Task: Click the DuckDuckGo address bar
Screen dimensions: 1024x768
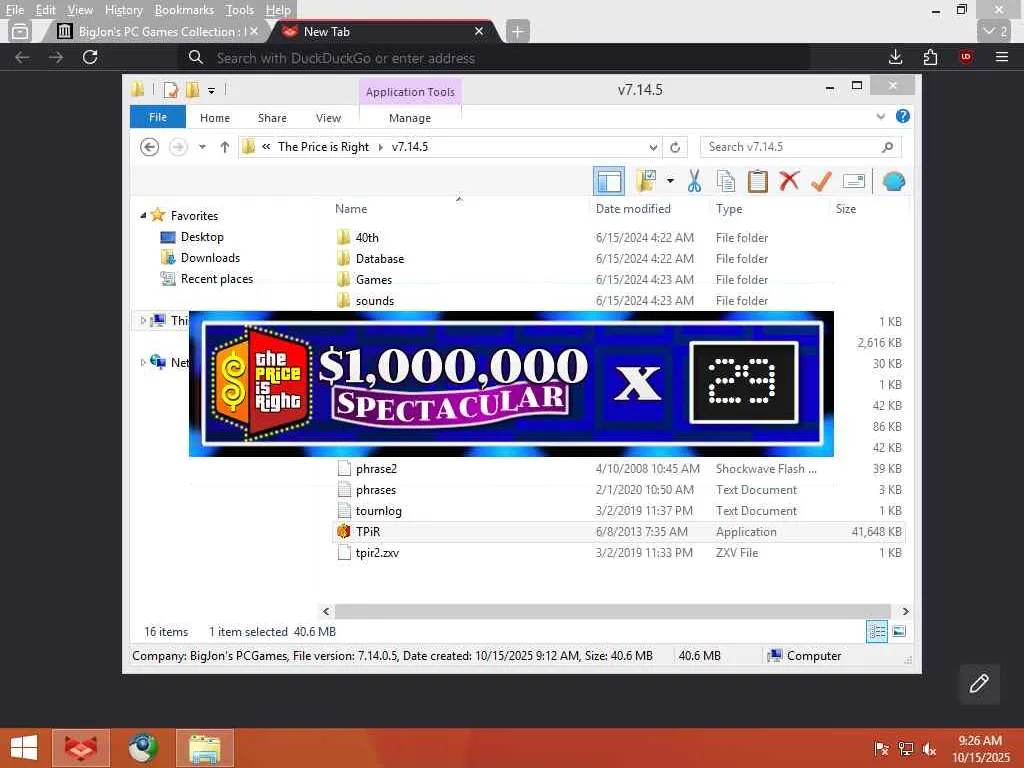Action: pos(493,57)
